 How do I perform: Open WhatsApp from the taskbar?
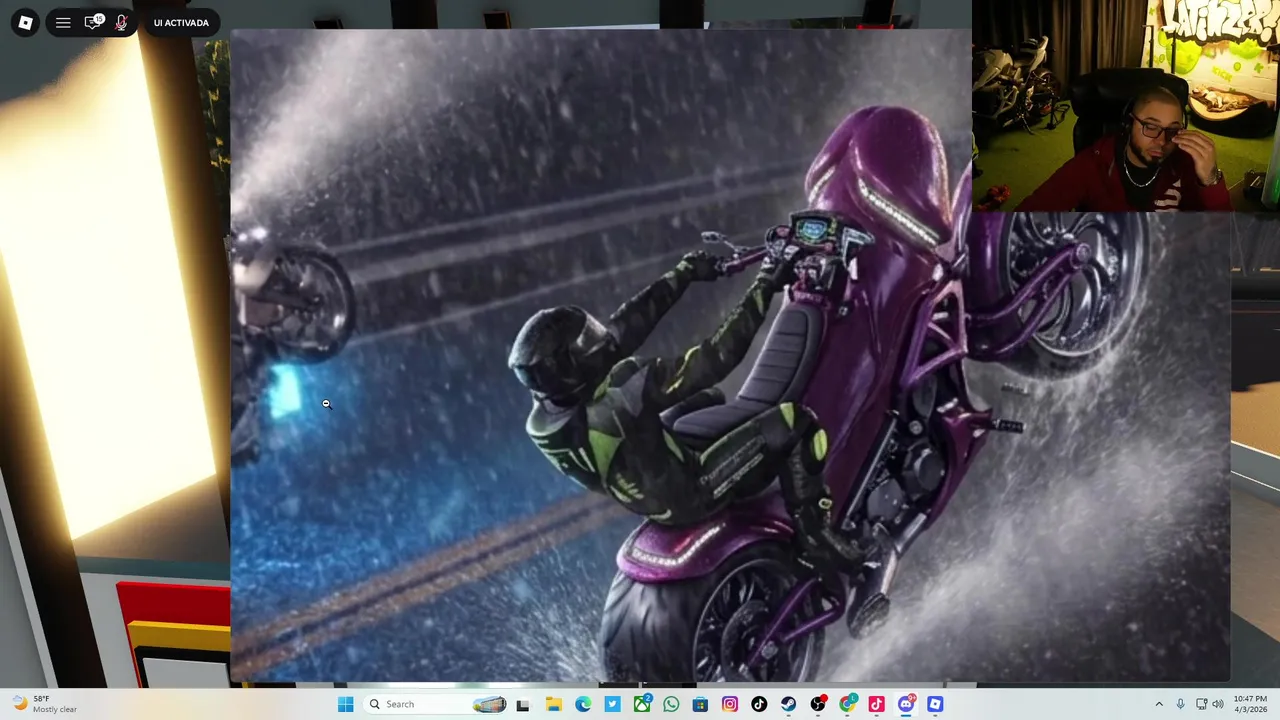tap(671, 704)
